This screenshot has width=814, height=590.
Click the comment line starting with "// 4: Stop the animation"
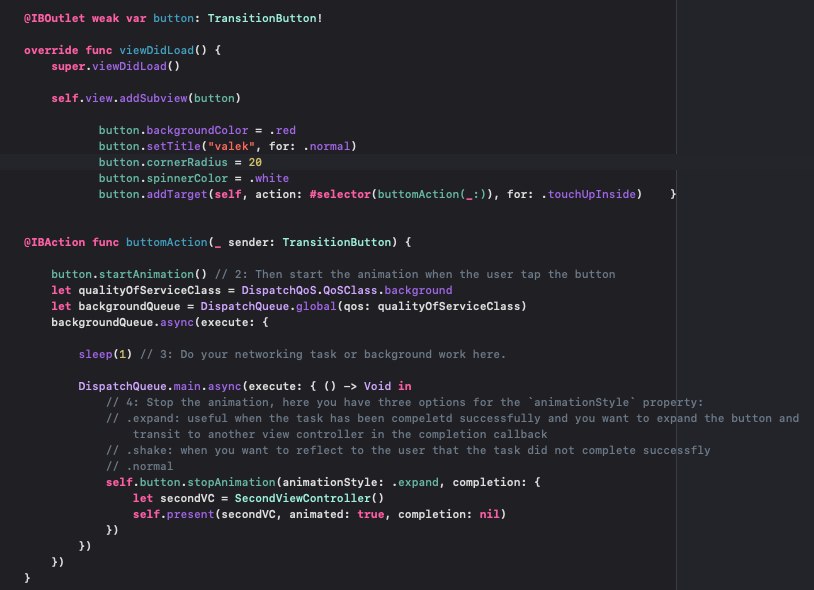[x=404, y=403]
